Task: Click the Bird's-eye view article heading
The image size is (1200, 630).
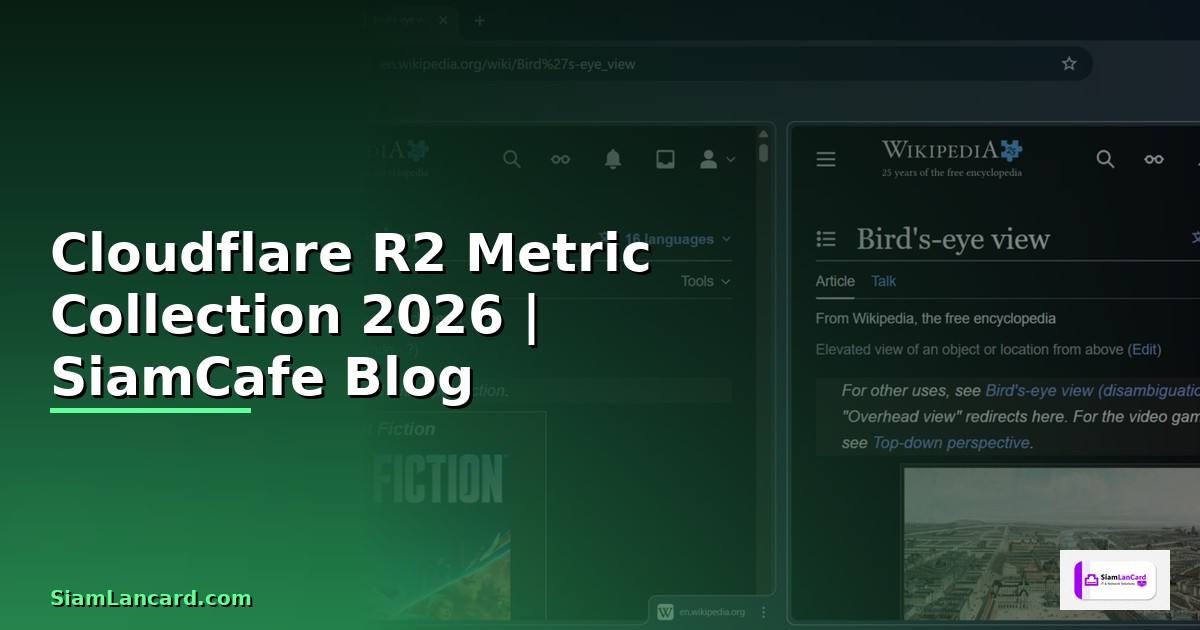Action: click(x=953, y=239)
